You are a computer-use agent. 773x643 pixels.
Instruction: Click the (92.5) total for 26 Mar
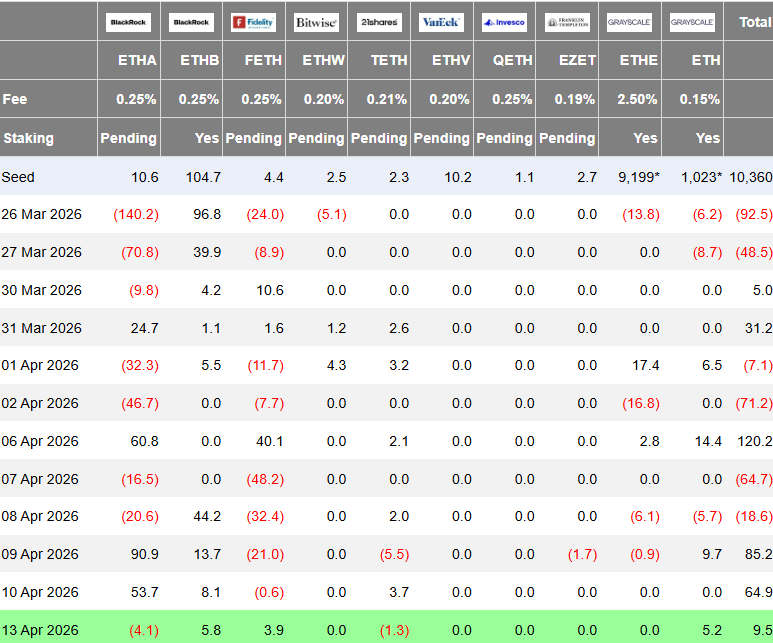[x=754, y=214]
